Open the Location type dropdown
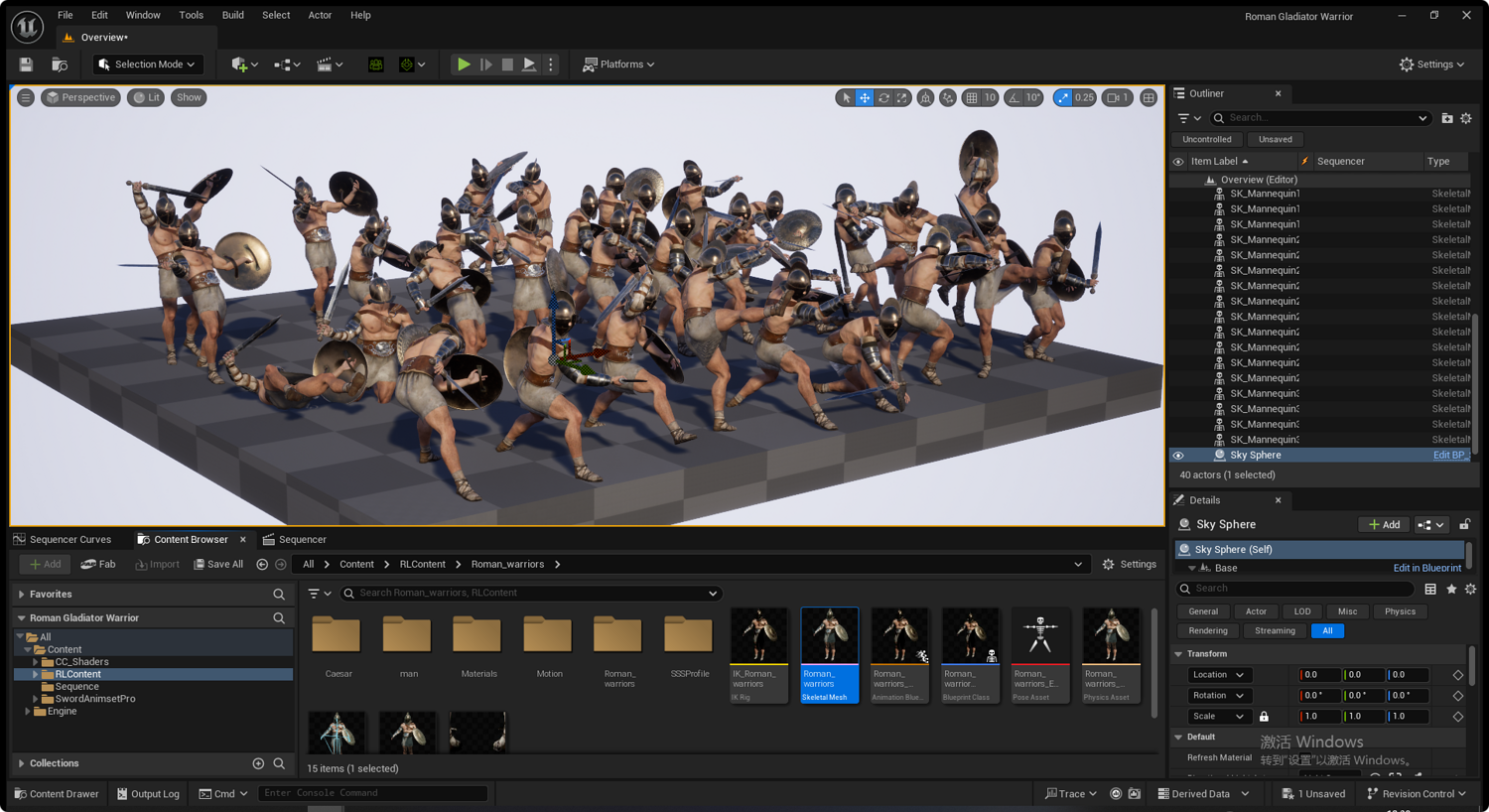1489x812 pixels. (x=1218, y=675)
